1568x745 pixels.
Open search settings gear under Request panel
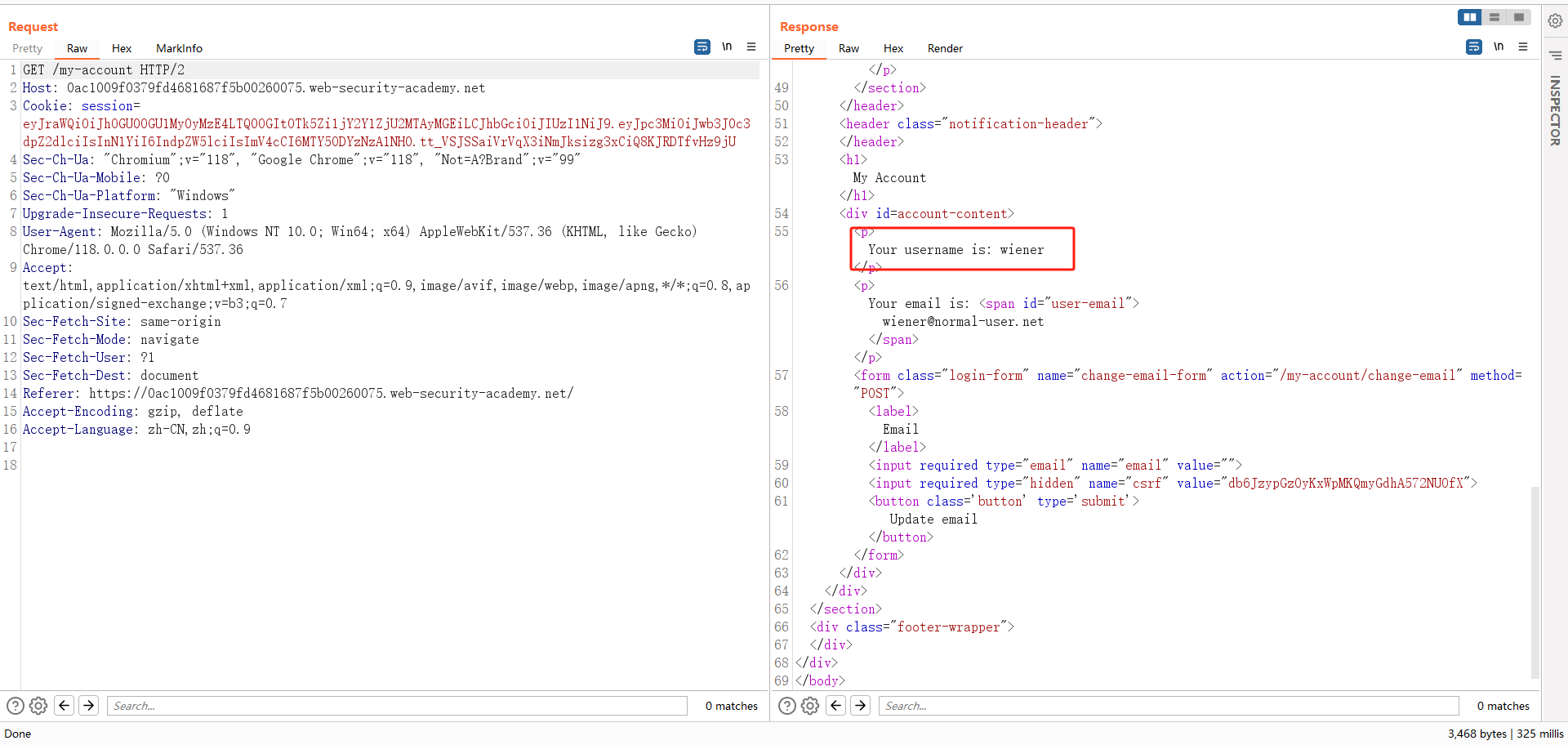pyautogui.click(x=38, y=706)
